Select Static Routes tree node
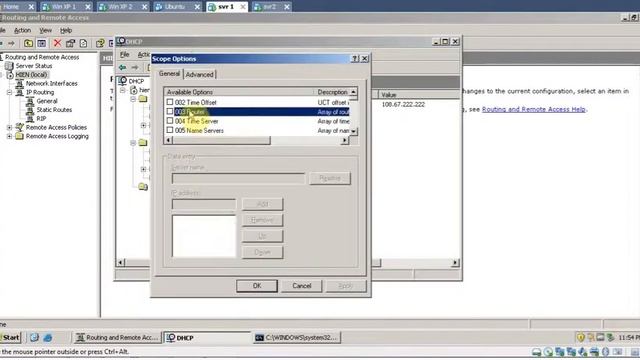 click(x=54, y=110)
